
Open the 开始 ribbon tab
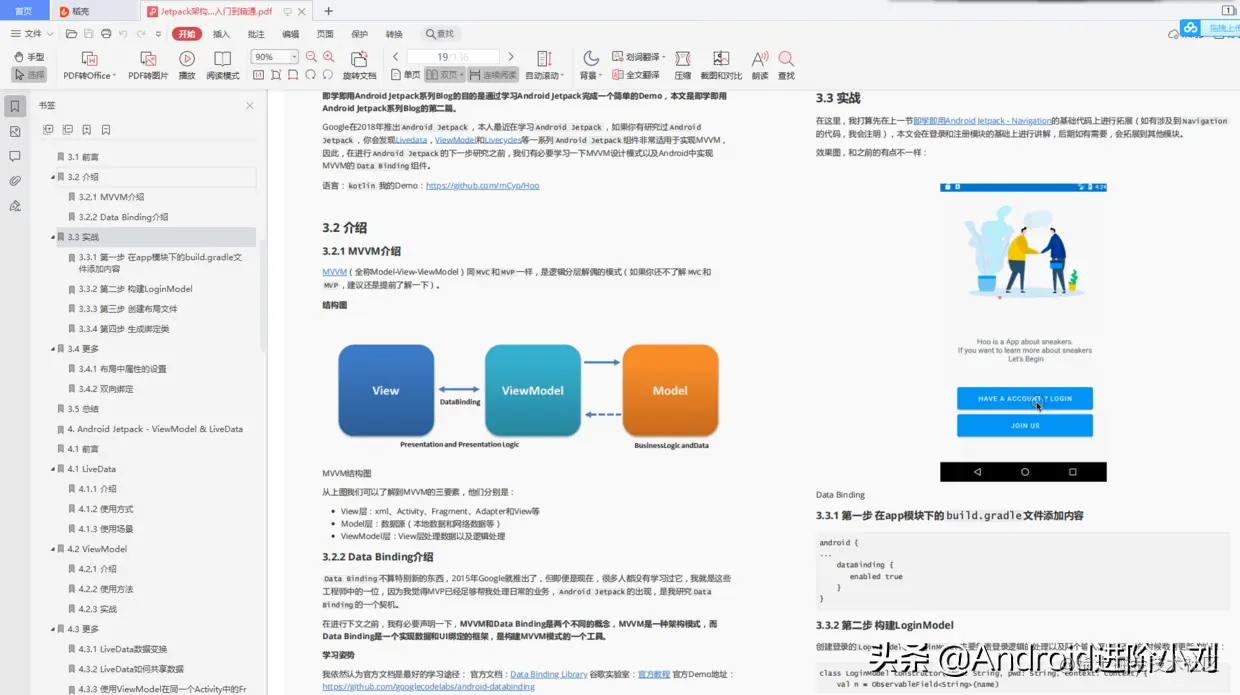(x=187, y=34)
